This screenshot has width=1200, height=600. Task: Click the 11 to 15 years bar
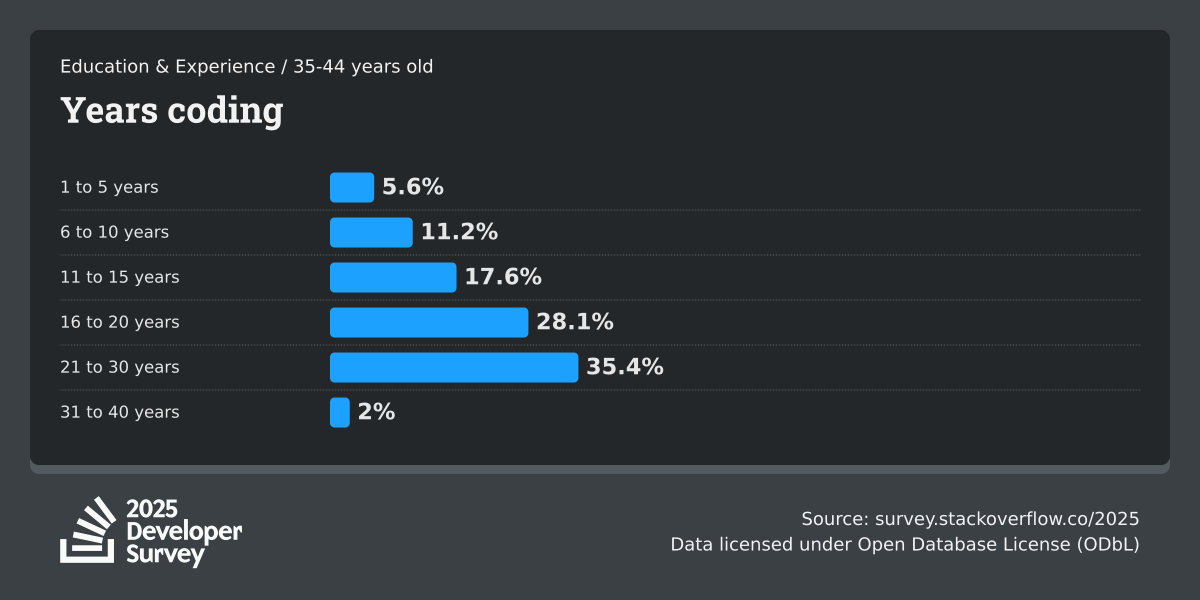[393, 277]
